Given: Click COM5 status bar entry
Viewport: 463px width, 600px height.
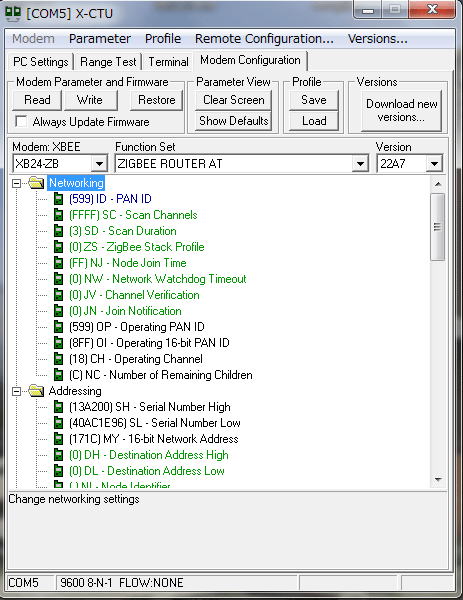Looking at the screenshot, I should click(31, 583).
